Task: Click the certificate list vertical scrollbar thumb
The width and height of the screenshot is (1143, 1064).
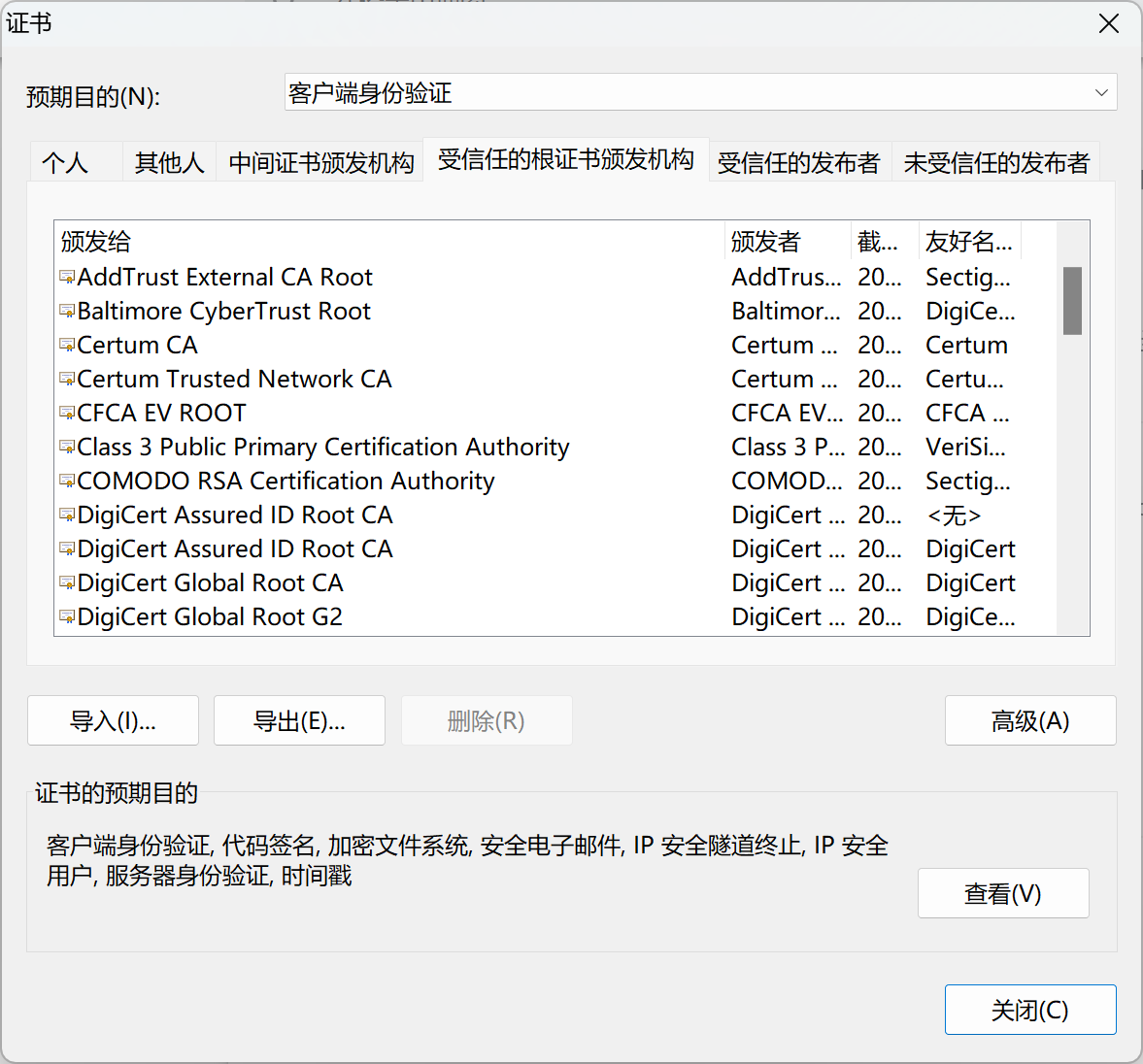Action: tap(1072, 301)
